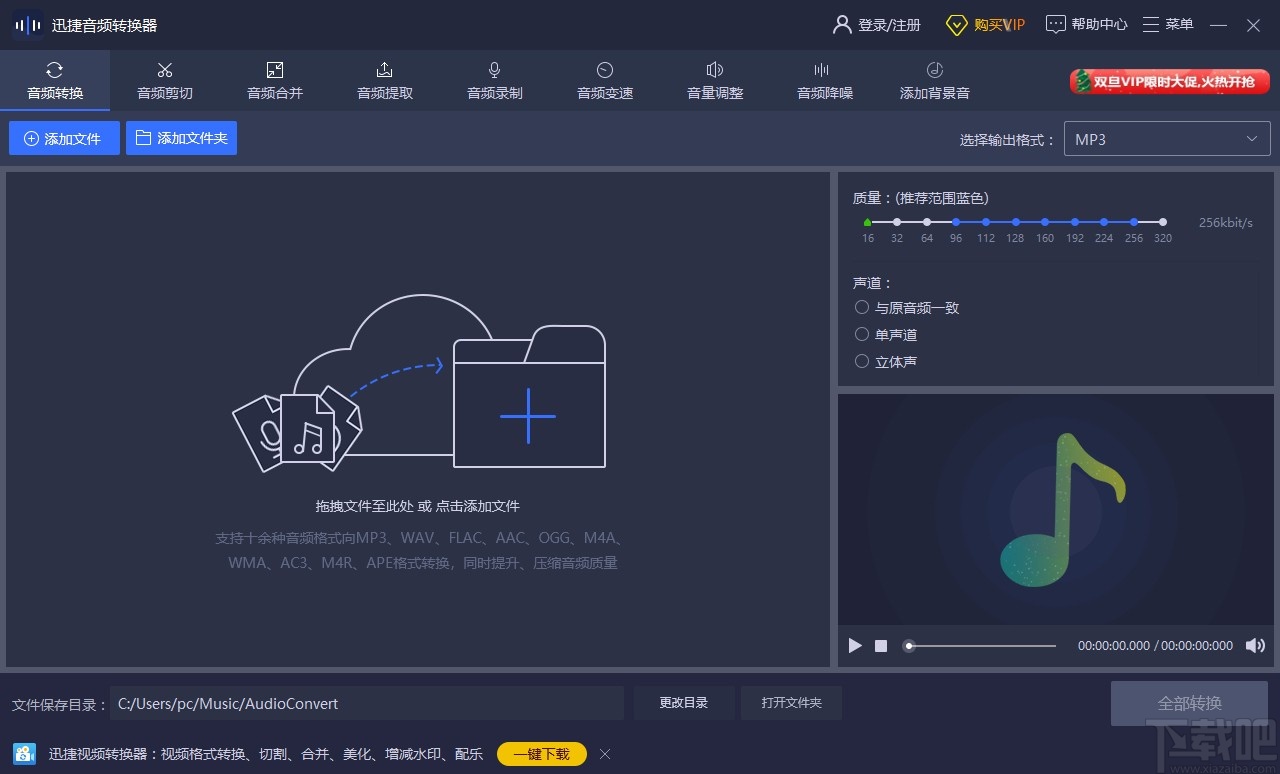Switch to the 音频提取 extraction tool

[384, 80]
